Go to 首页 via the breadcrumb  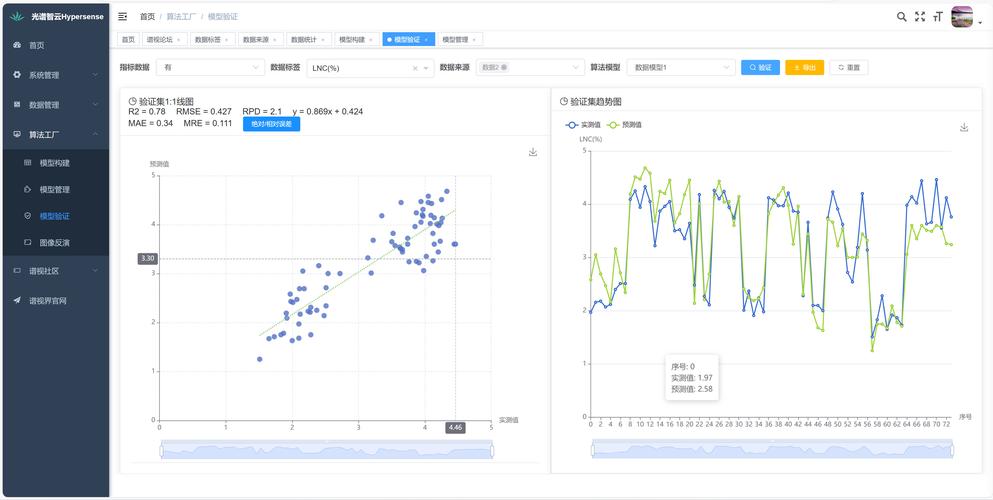coord(147,16)
